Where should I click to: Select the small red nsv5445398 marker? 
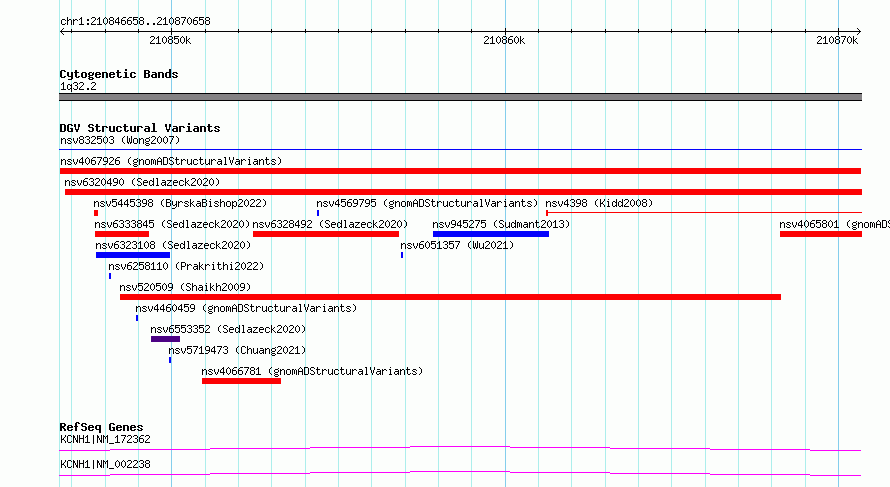tap(96, 213)
